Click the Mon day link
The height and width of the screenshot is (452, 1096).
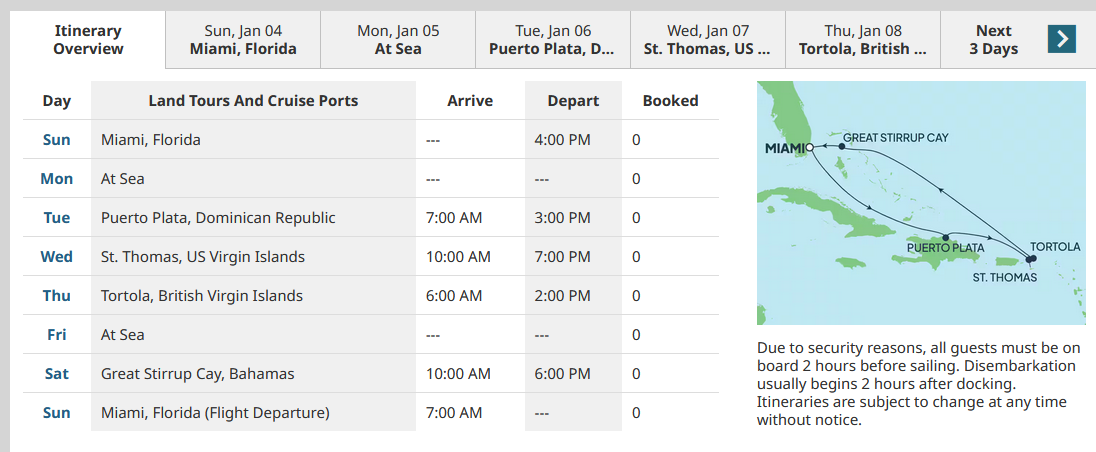pos(57,179)
